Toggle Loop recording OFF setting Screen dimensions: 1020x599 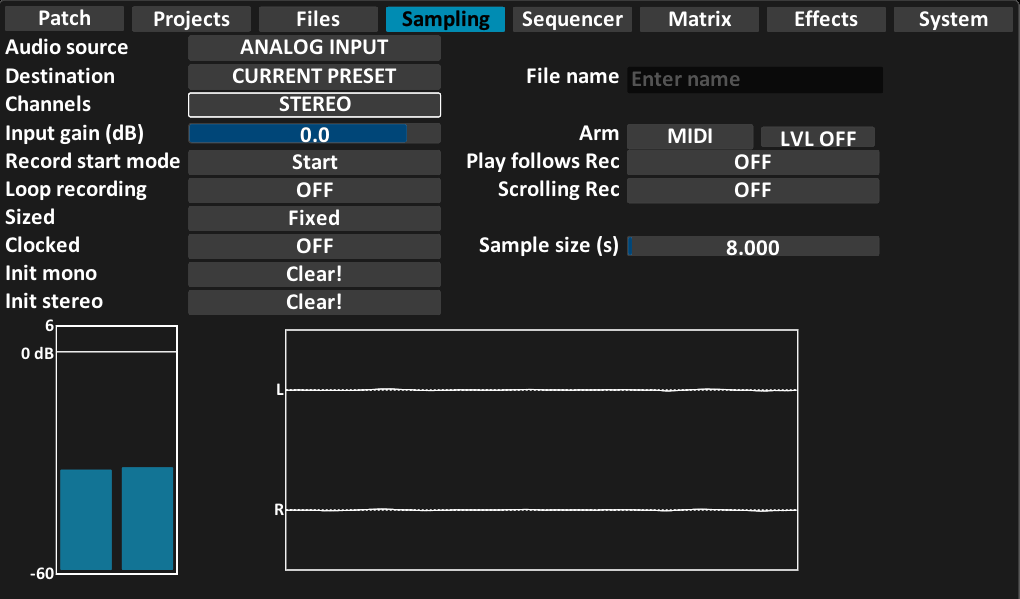click(314, 190)
